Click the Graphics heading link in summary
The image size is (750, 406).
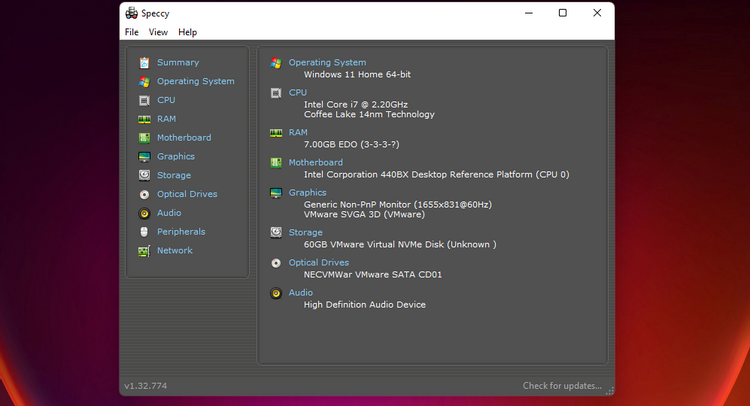[x=307, y=192]
